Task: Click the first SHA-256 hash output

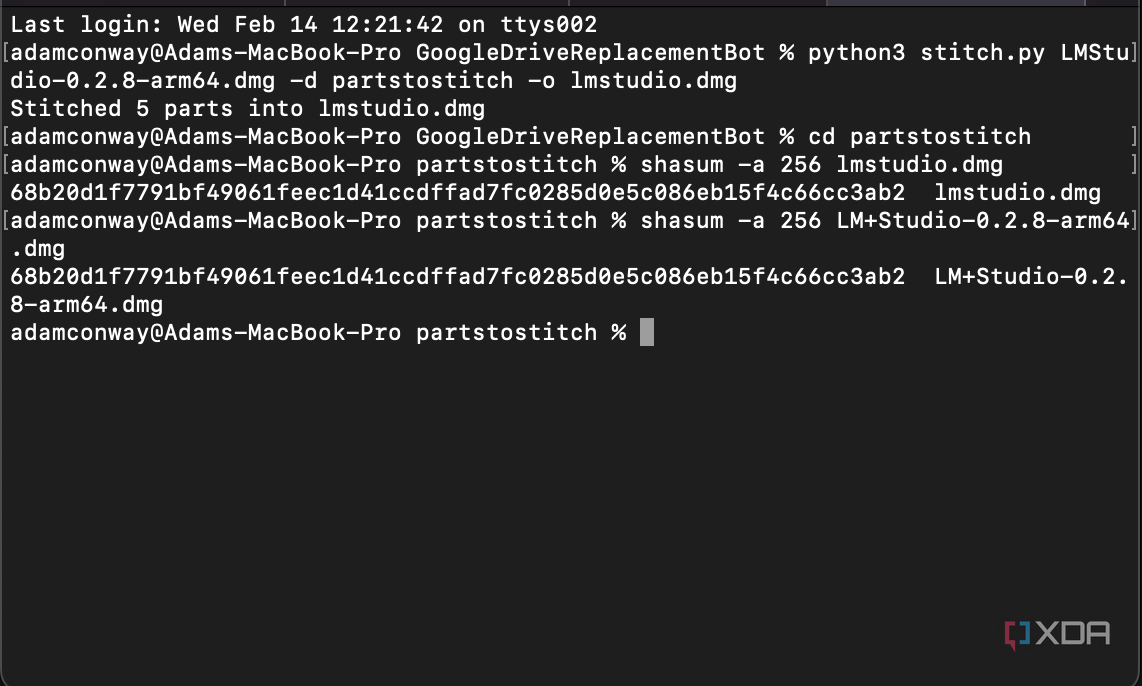Action: point(458,192)
